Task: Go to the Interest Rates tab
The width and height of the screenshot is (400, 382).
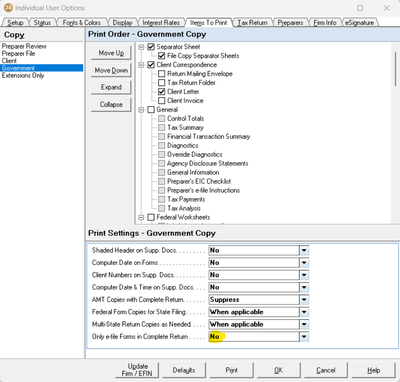Action: pos(161,23)
